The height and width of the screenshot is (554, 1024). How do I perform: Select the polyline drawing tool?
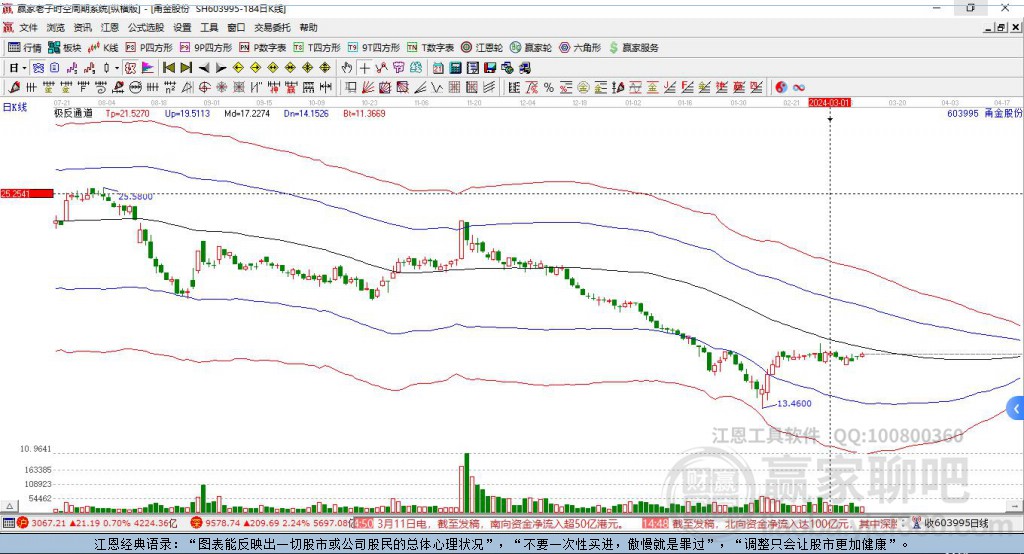coord(381,67)
